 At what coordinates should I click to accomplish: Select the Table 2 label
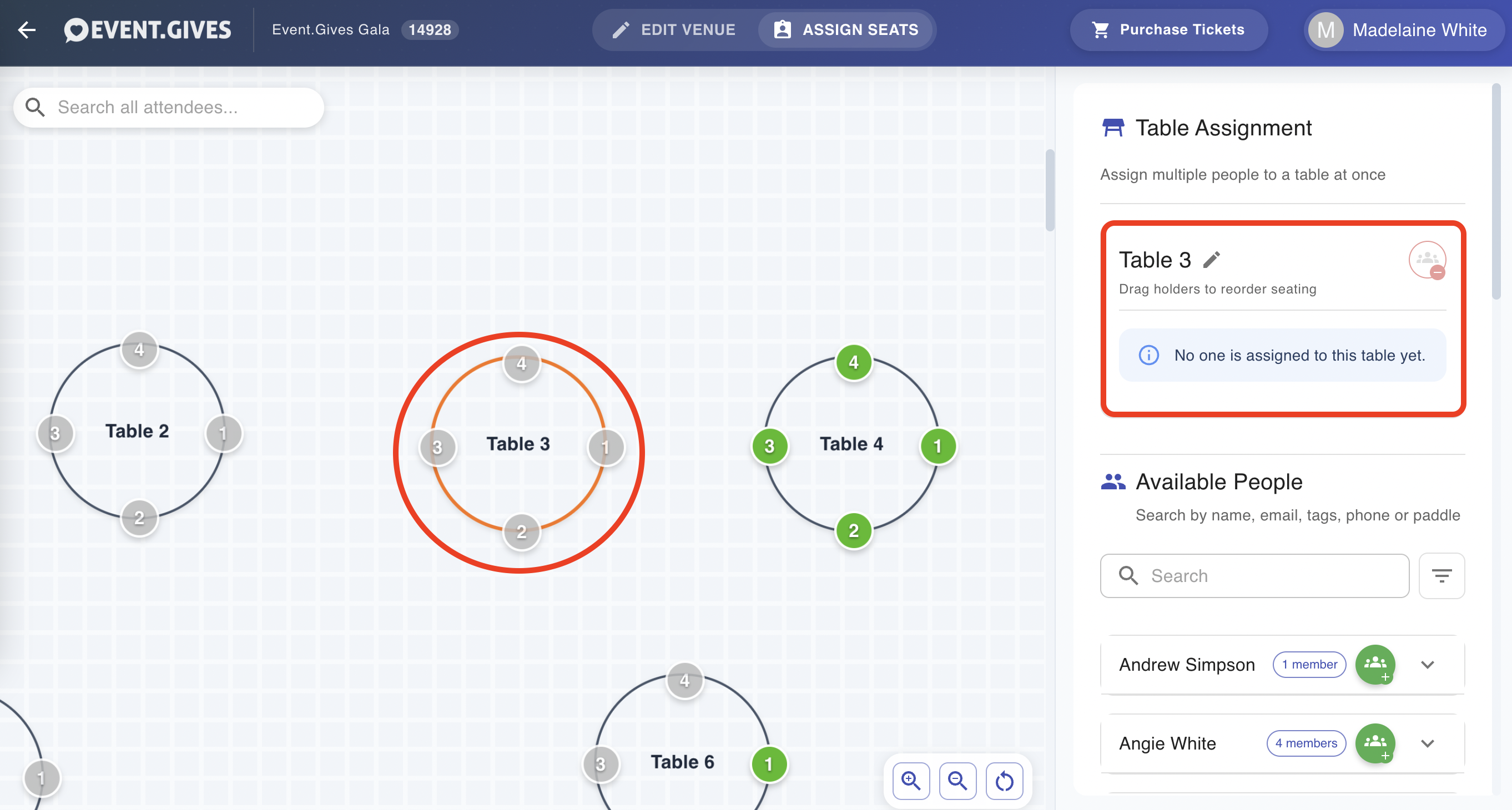click(x=137, y=431)
